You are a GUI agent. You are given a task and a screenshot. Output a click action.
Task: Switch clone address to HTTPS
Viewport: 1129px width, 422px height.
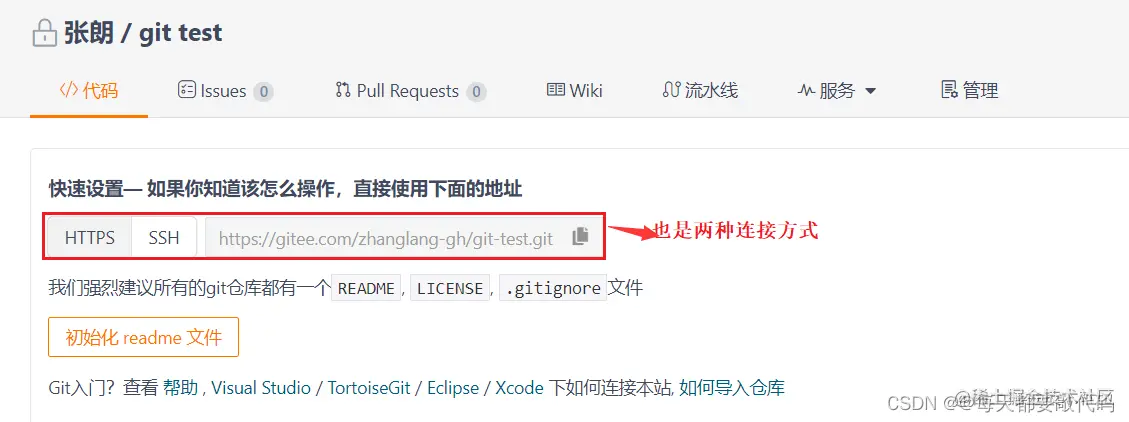click(x=90, y=238)
